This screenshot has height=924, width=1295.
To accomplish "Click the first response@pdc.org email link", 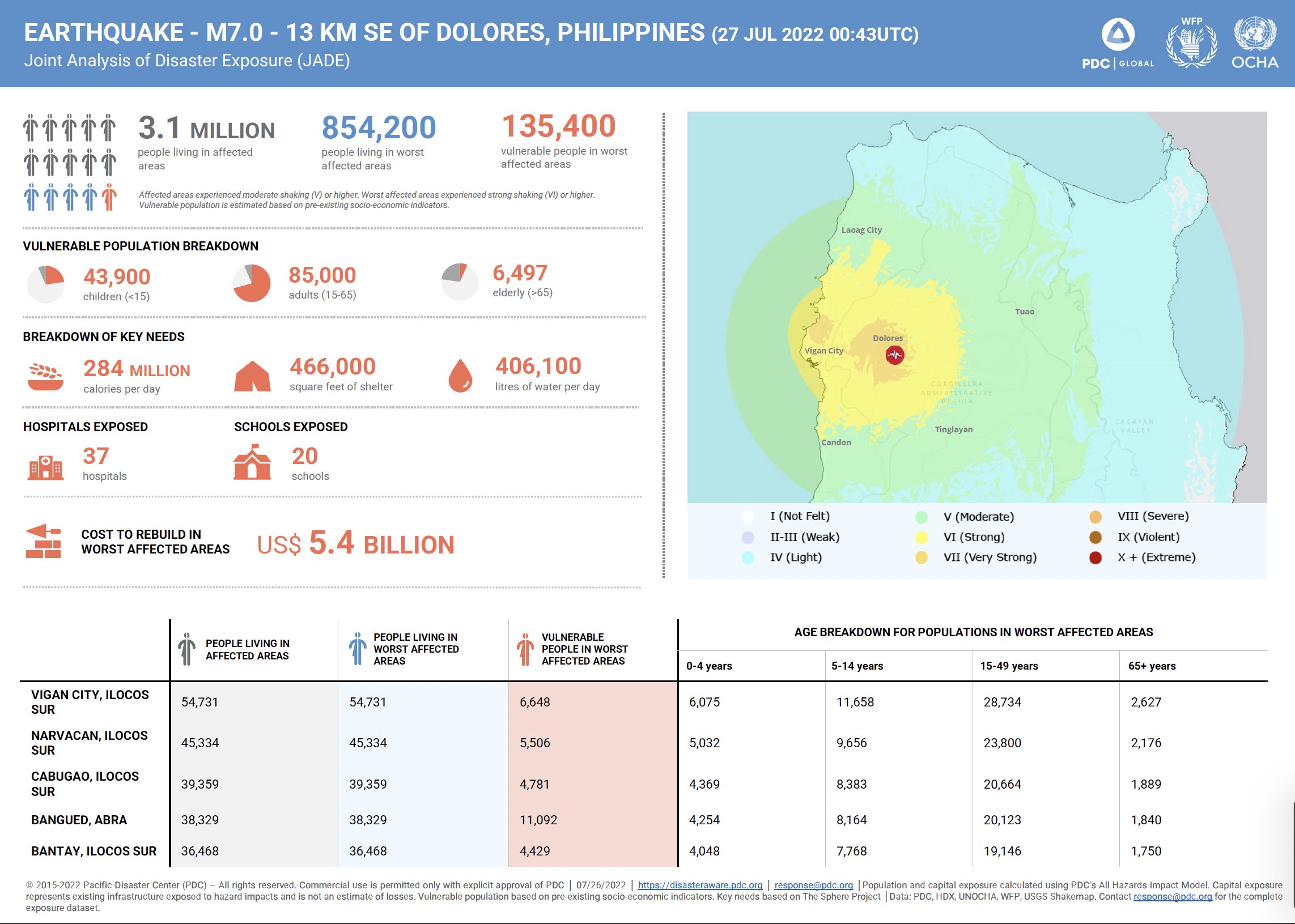I will tap(813, 885).
